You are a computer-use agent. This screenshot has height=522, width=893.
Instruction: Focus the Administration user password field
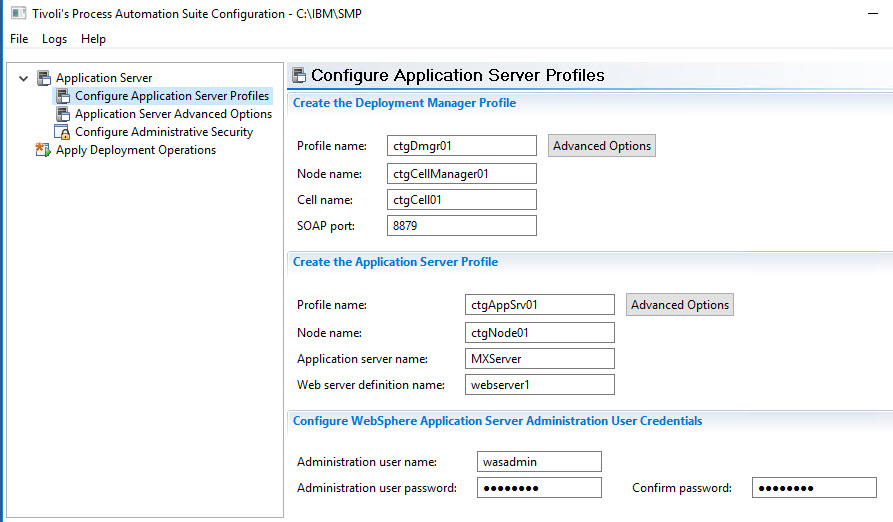tap(539, 488)
